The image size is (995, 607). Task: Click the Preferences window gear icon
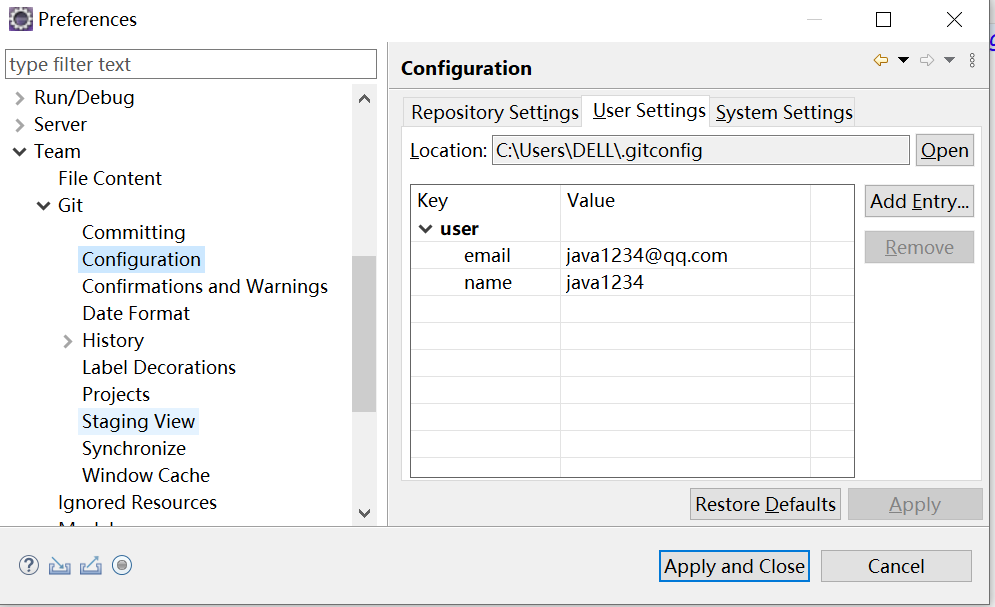[x=20, y=19]
